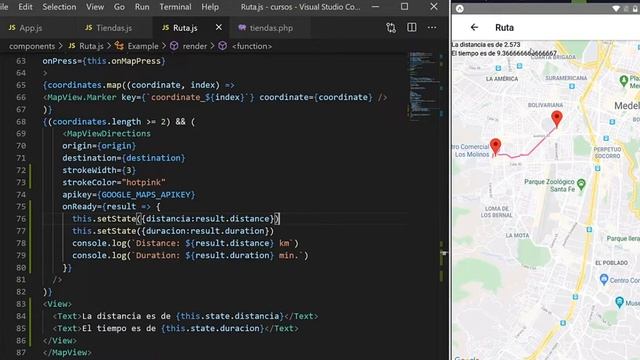Click this.state.duracion on line 85

click(212, 328)
